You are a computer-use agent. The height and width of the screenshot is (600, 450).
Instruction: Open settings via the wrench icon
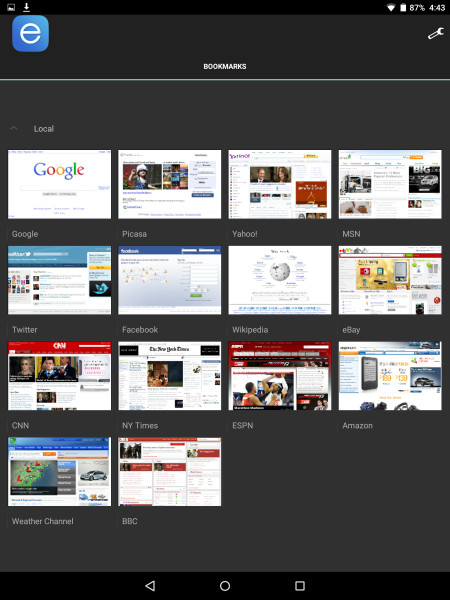tap(435, 34)
